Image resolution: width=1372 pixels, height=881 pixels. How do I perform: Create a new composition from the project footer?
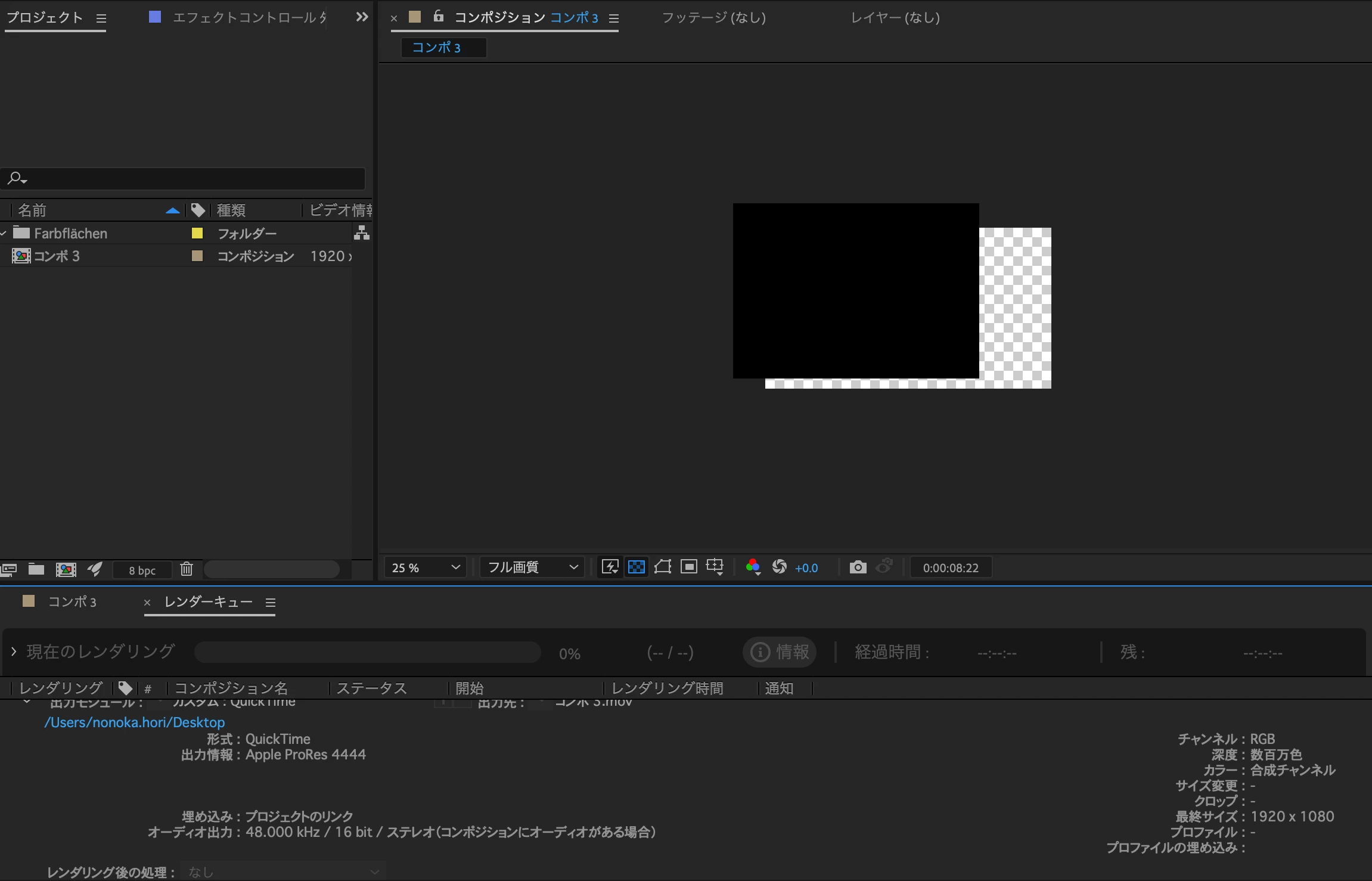tap(66, 570)
